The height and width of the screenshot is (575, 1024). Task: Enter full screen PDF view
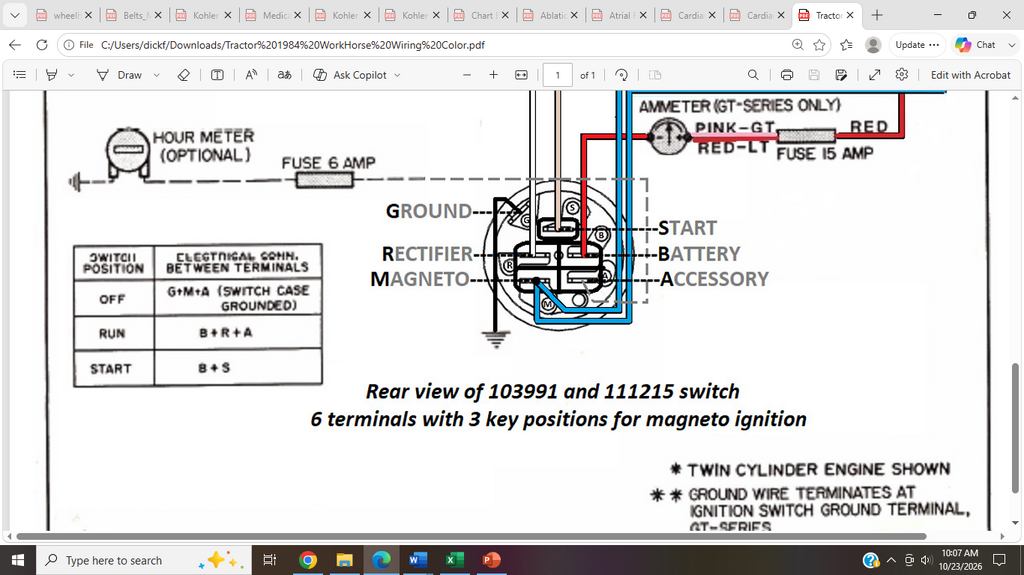coord(874,75)
